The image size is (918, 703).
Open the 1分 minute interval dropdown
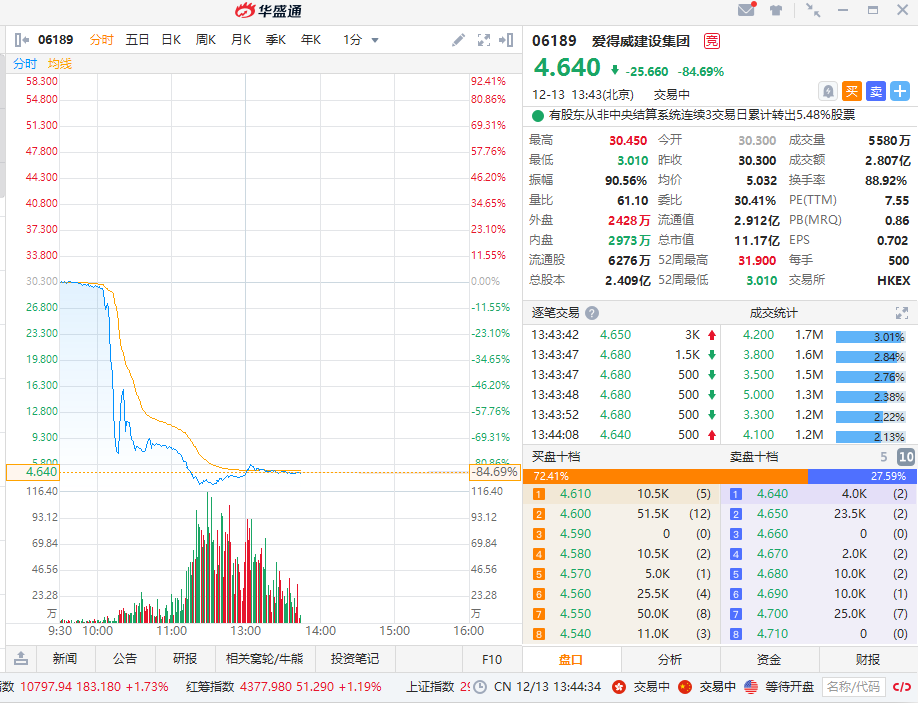361,40
